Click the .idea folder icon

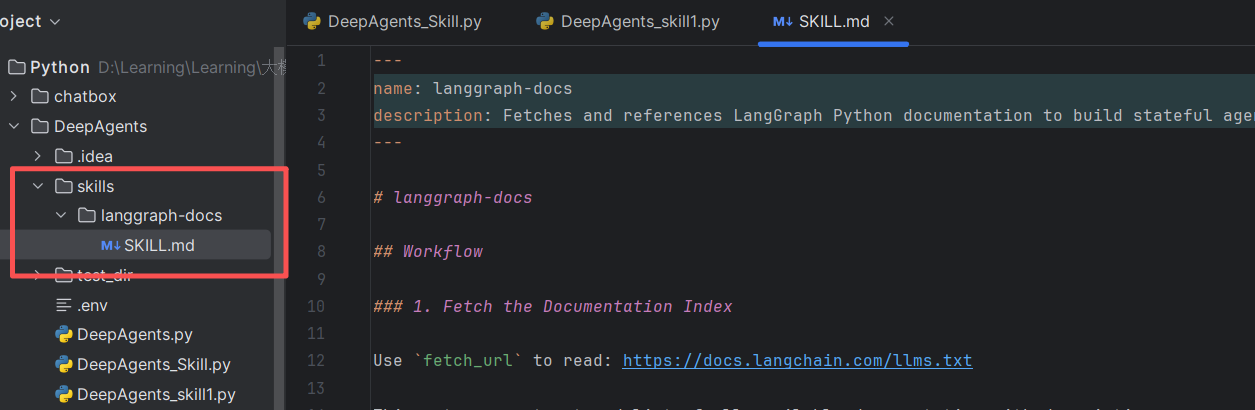63,157
